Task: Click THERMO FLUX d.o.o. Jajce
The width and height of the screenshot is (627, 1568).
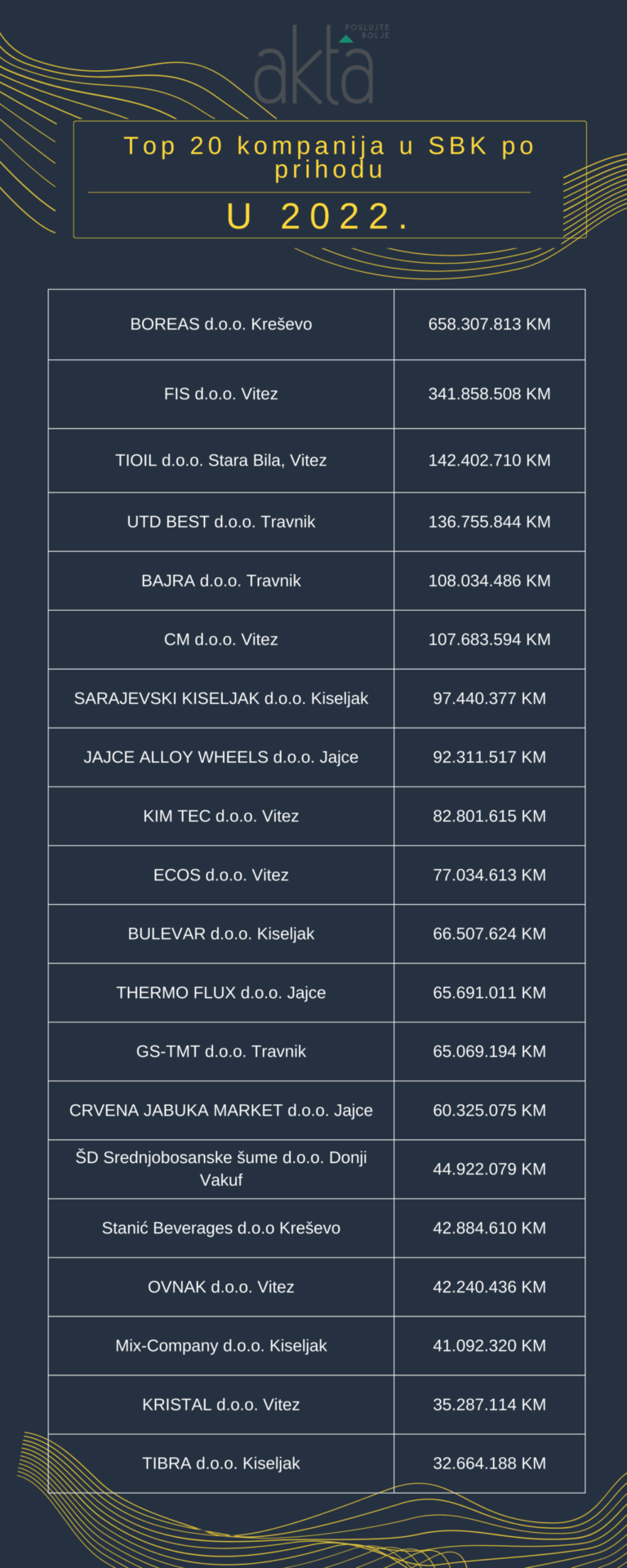Action: [x=221, y=992]
